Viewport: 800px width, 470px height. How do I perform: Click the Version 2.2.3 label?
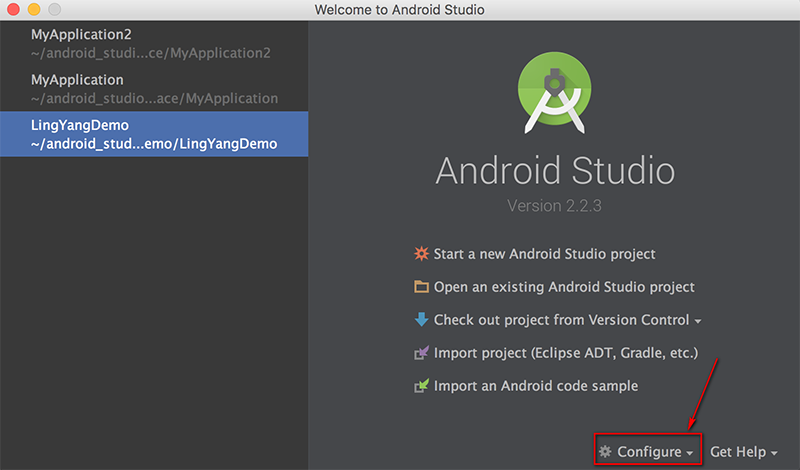click(x=554, y=206)
